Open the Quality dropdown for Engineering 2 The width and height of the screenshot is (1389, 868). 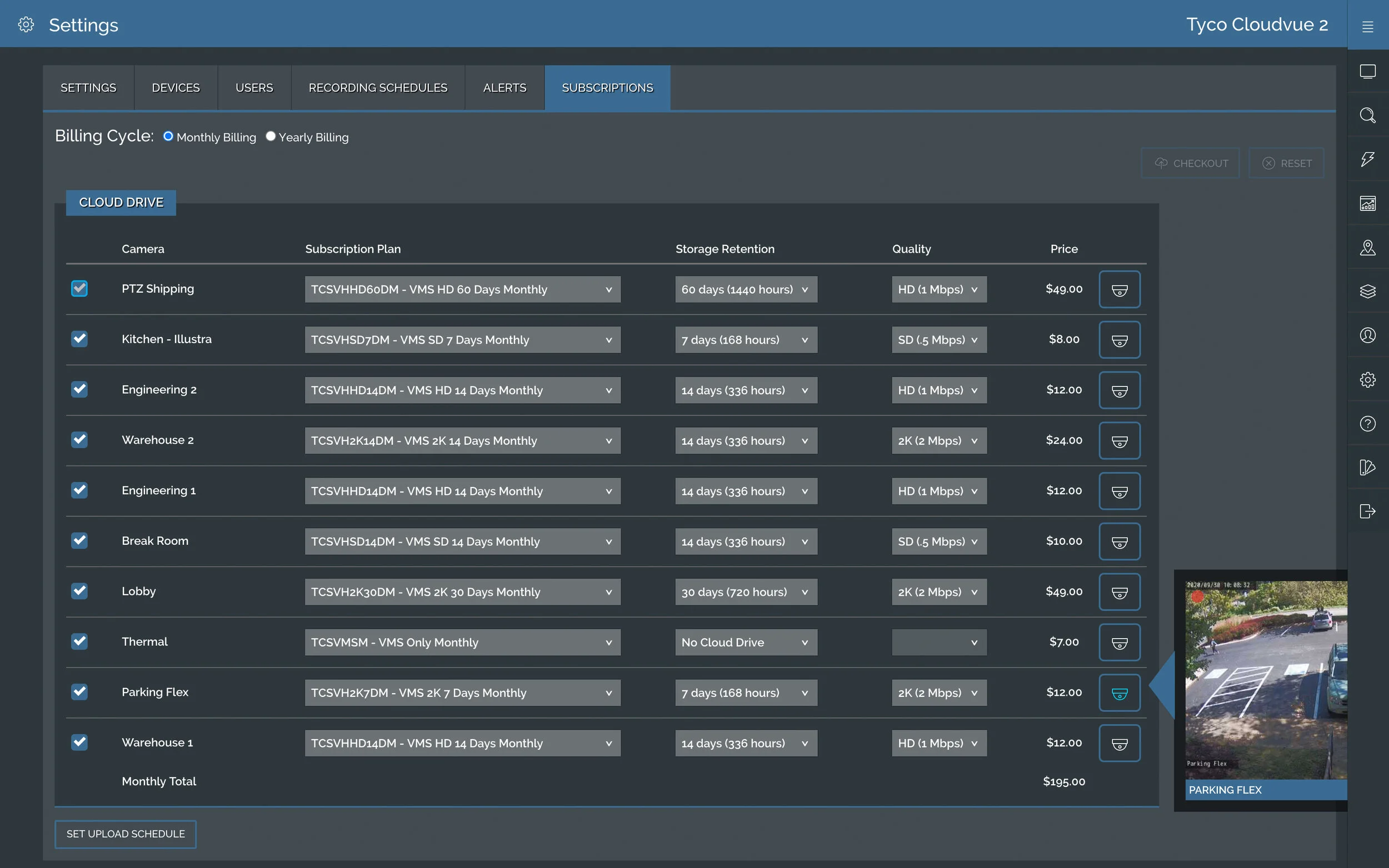938,390
